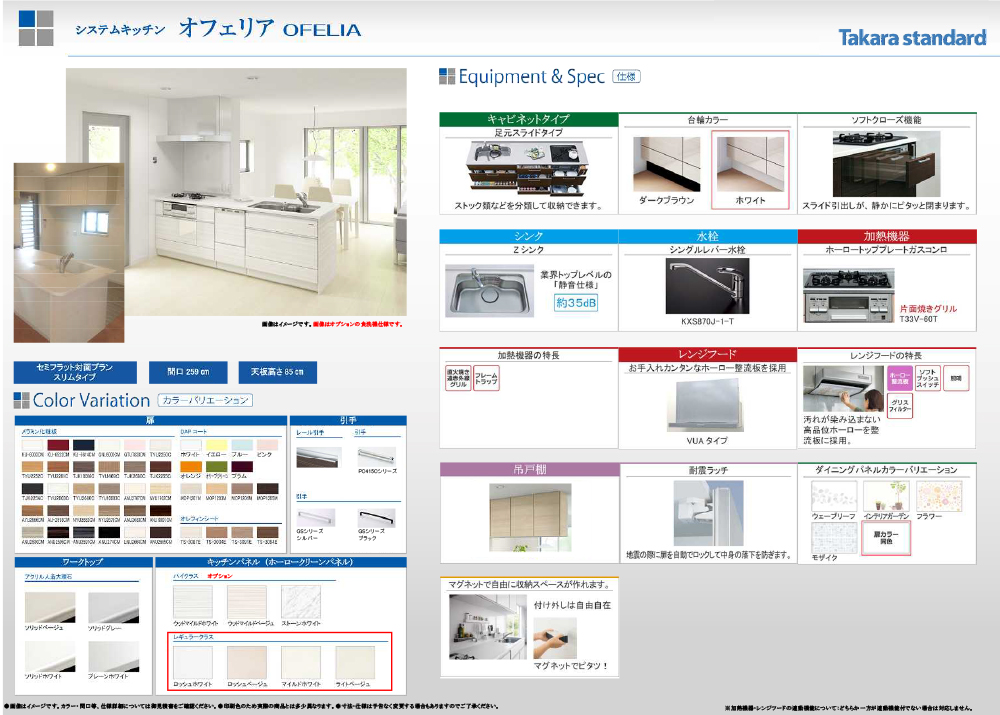Viewport: 1000px width, 715px height.
Task: Click the KXS870J-1-T faucet image
Action: pos(707,286)
